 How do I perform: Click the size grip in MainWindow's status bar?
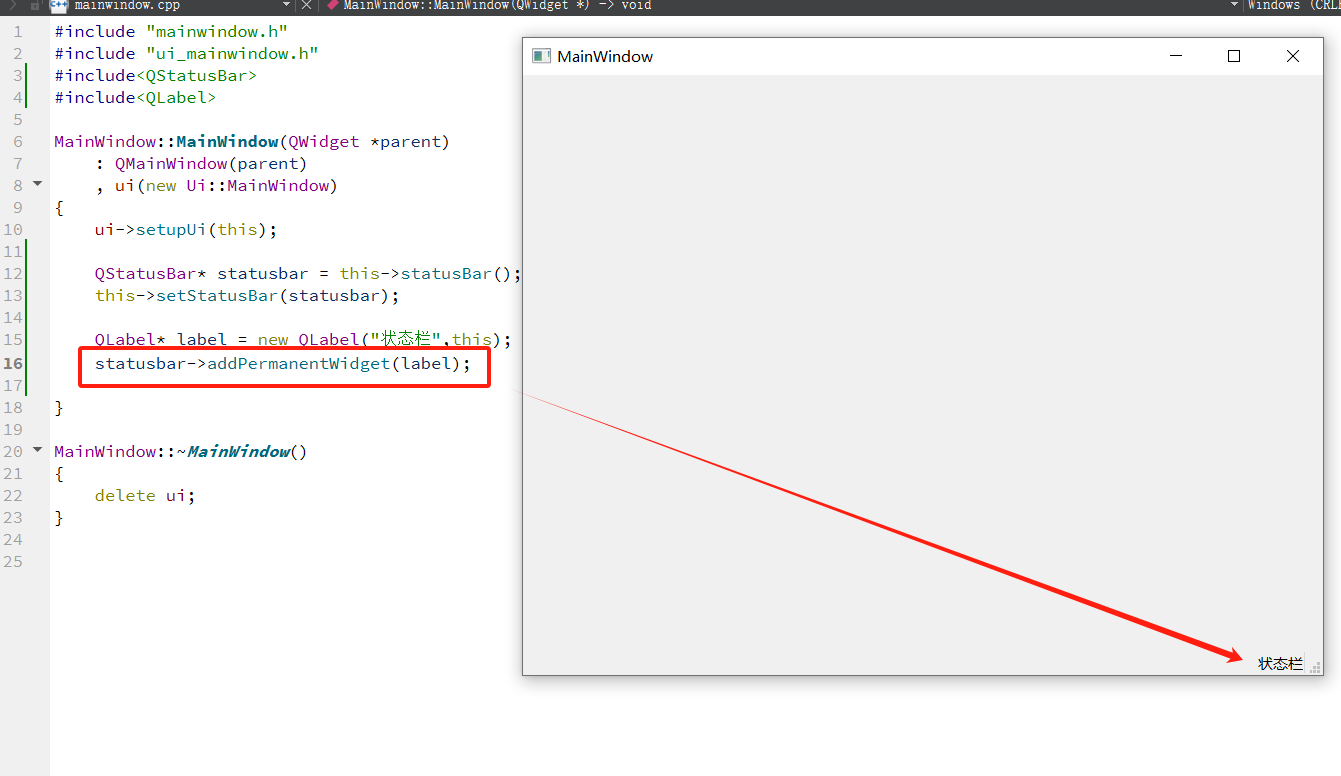point(1315,666)
